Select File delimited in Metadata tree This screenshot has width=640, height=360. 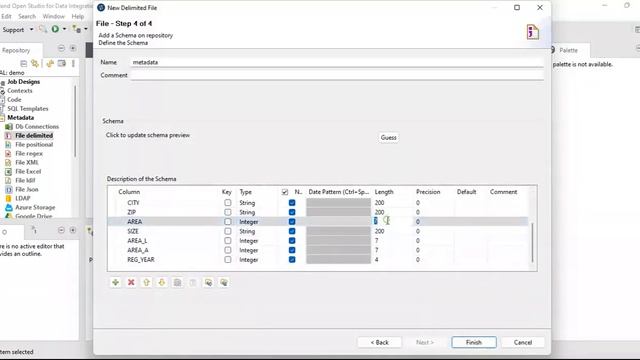click(34, 136)
